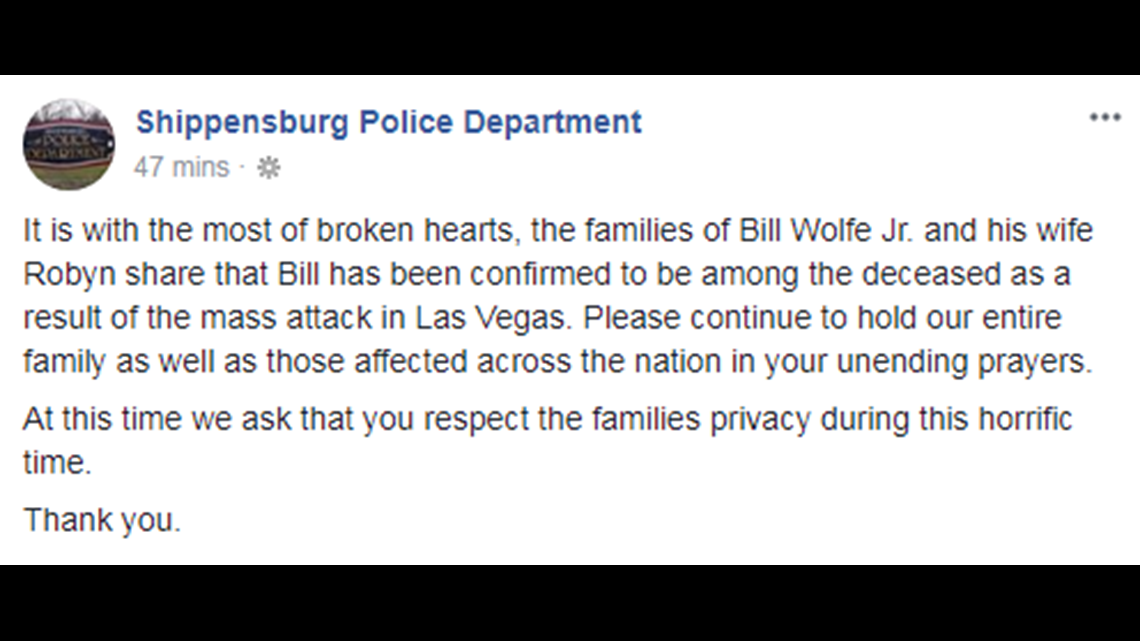Click the 'families privacy' phrase in second paragraph
The width and height of the screenshot is (1140, 641).
700,419
